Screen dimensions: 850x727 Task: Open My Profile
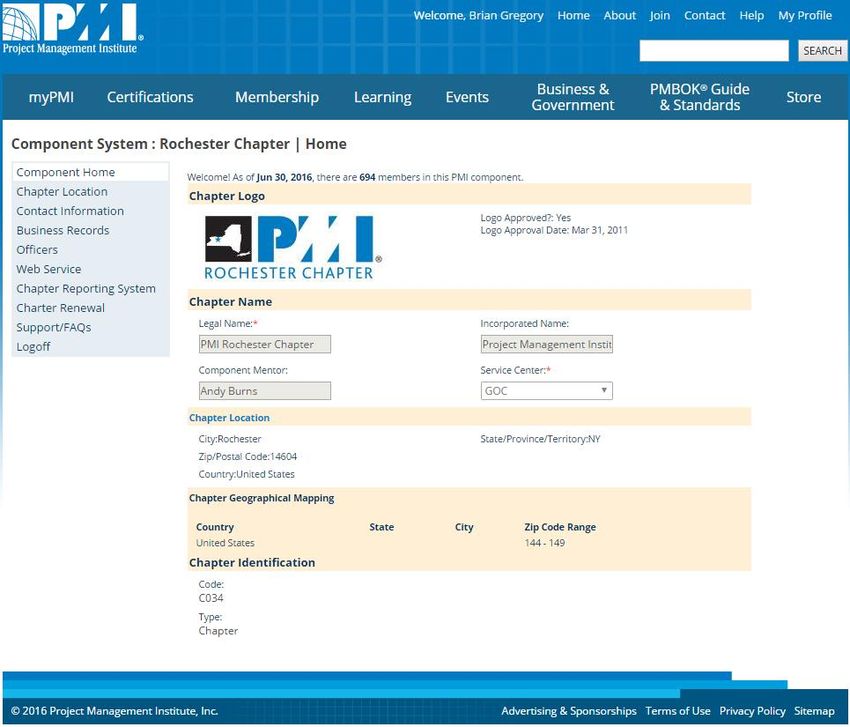tap(805, 15)
